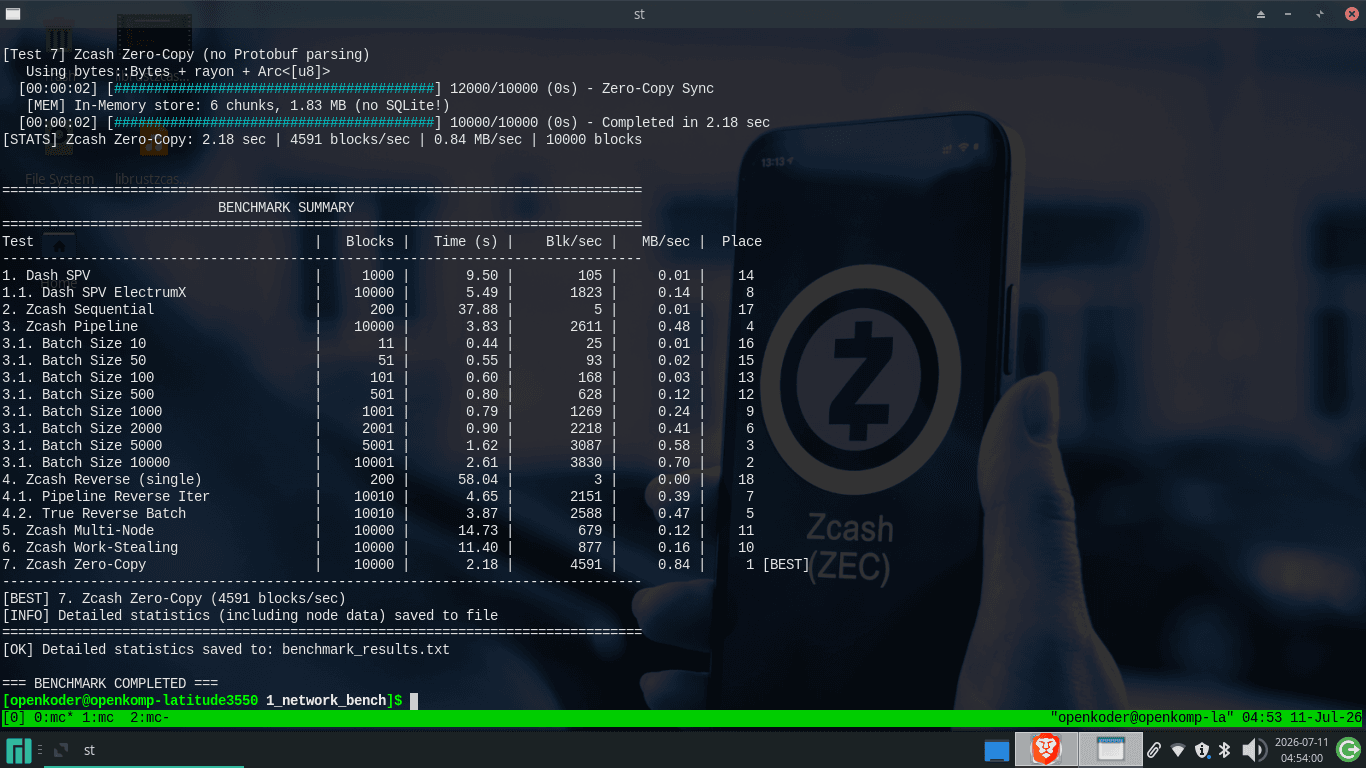Minimize the st terminal window
1366x768 pixels.
[1290, 14]
